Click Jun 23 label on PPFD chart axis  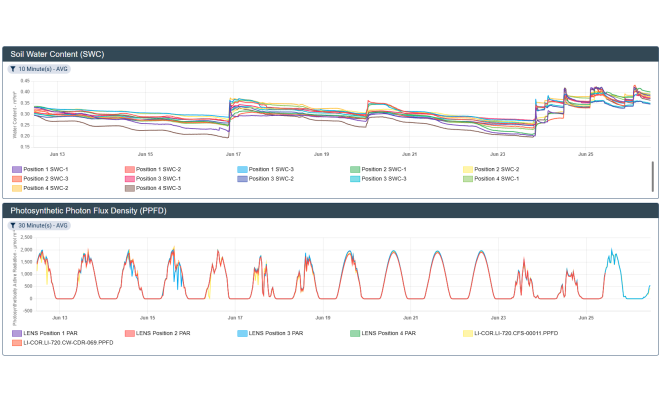pyautogui.click(x=498, y=318)
